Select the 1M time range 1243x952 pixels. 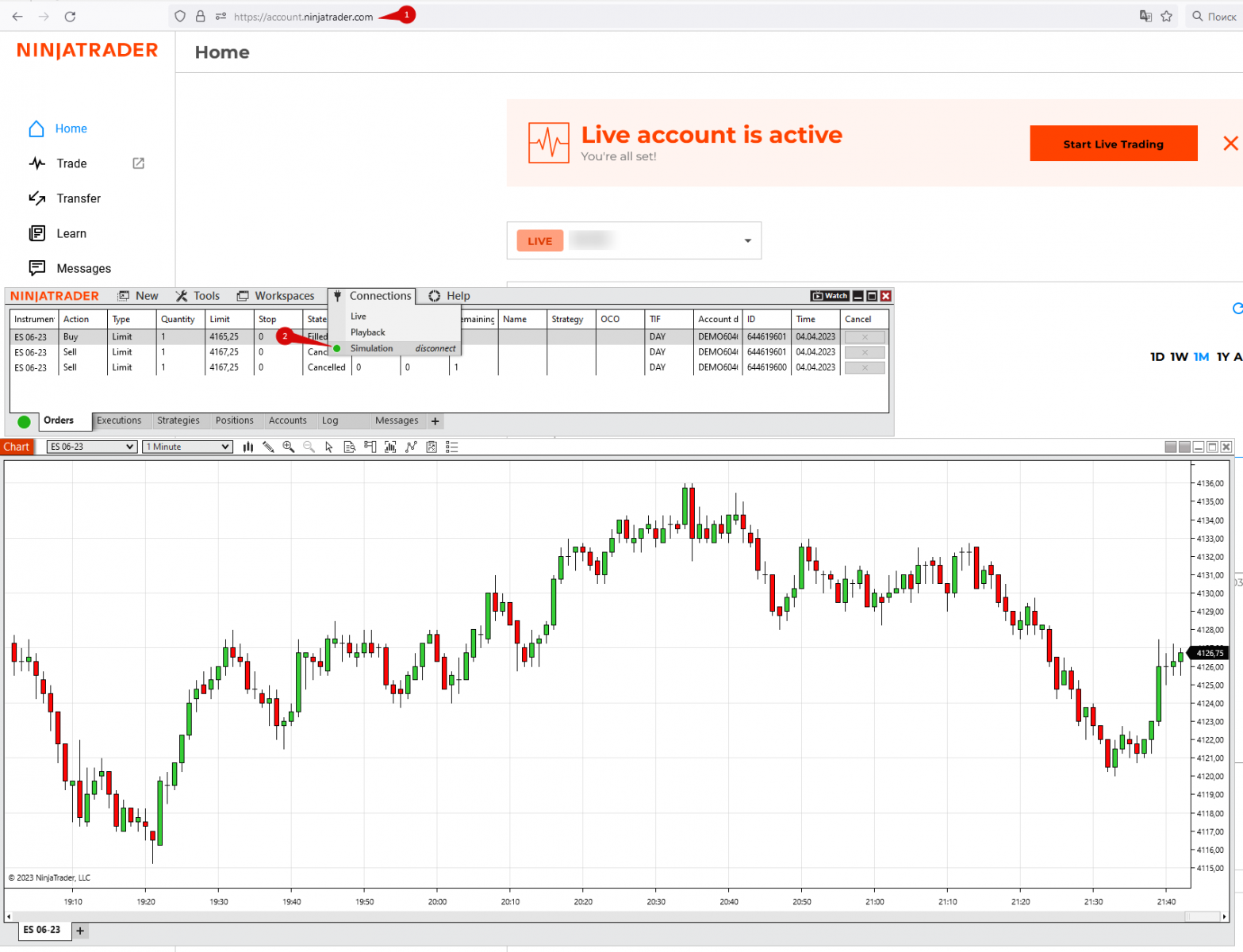(x=1201, y=357)
